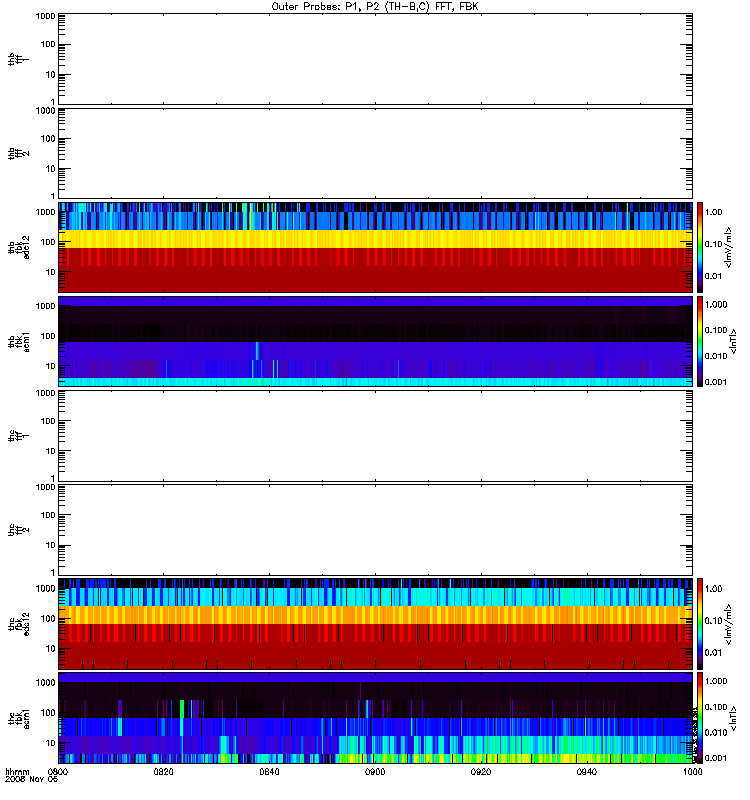
Task: Click the empty thc fff 2 spectrogram panel
Action: click(x=375, y=530)
